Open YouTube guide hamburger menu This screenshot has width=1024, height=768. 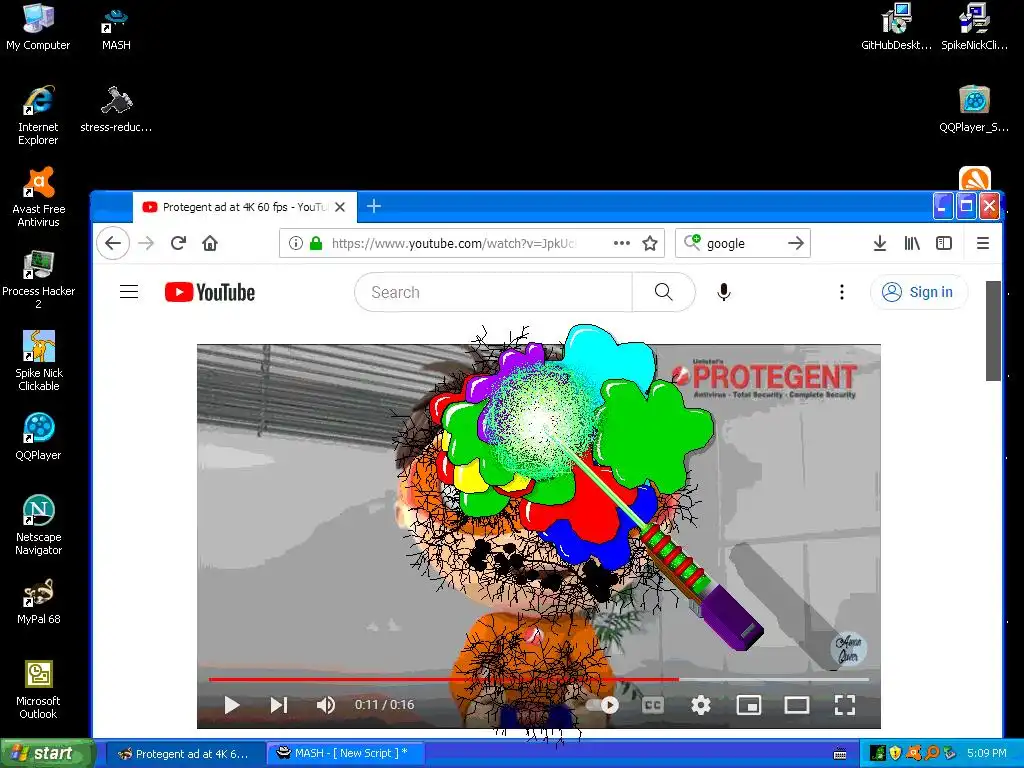129,292
